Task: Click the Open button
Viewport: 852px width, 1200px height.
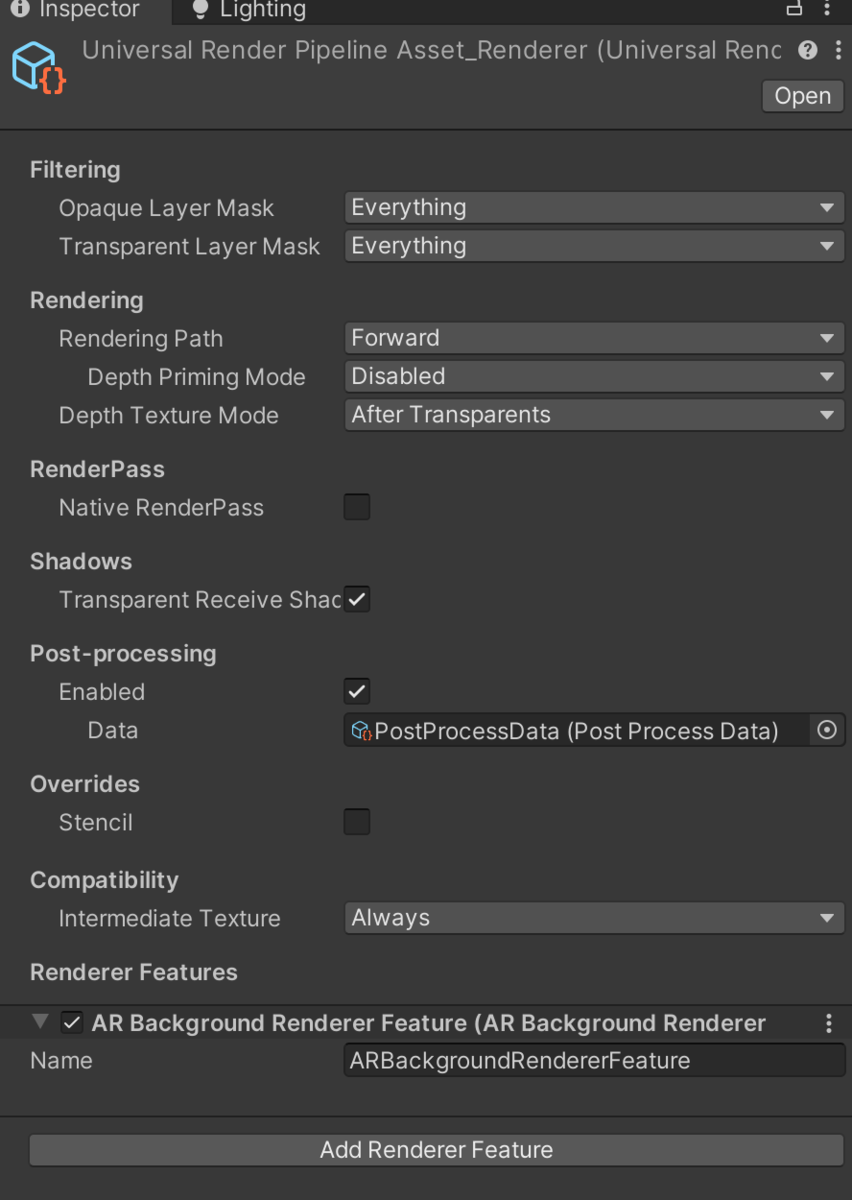Action: coord(802,96)
